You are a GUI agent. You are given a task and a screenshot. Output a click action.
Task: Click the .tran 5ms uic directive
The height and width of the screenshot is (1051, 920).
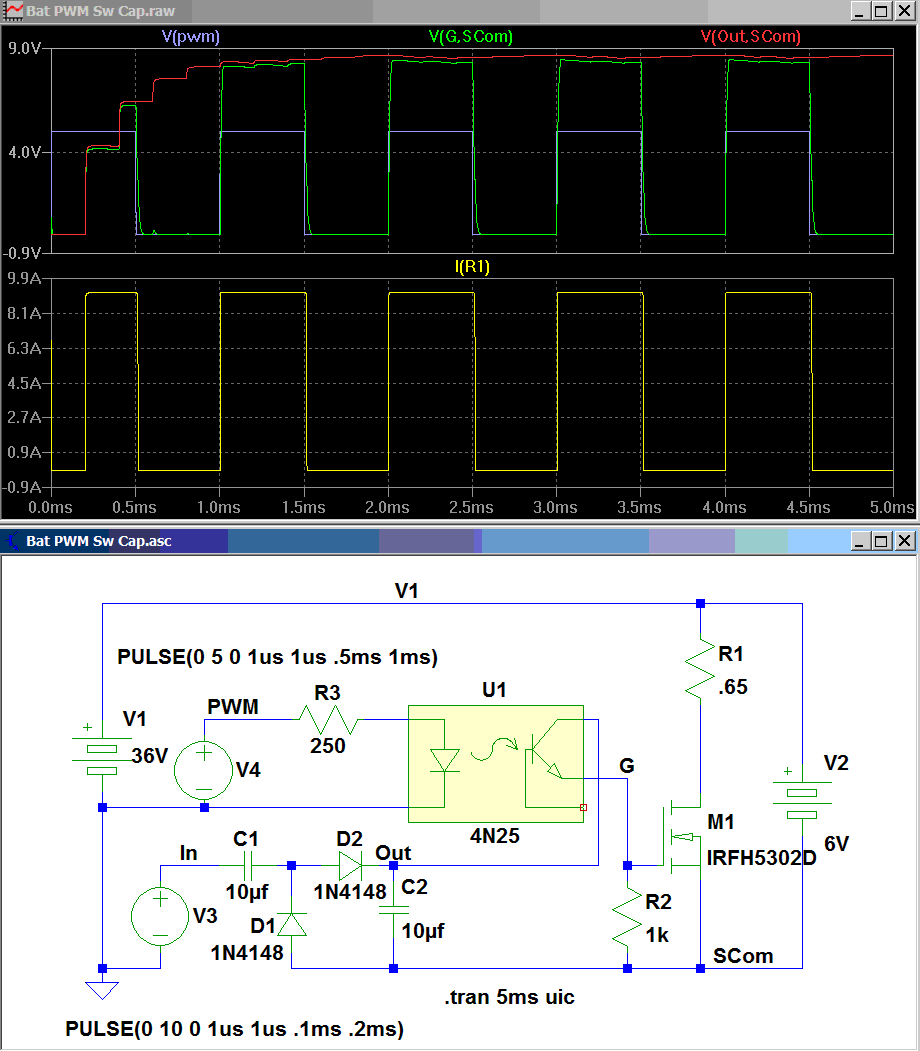(509, 997)
